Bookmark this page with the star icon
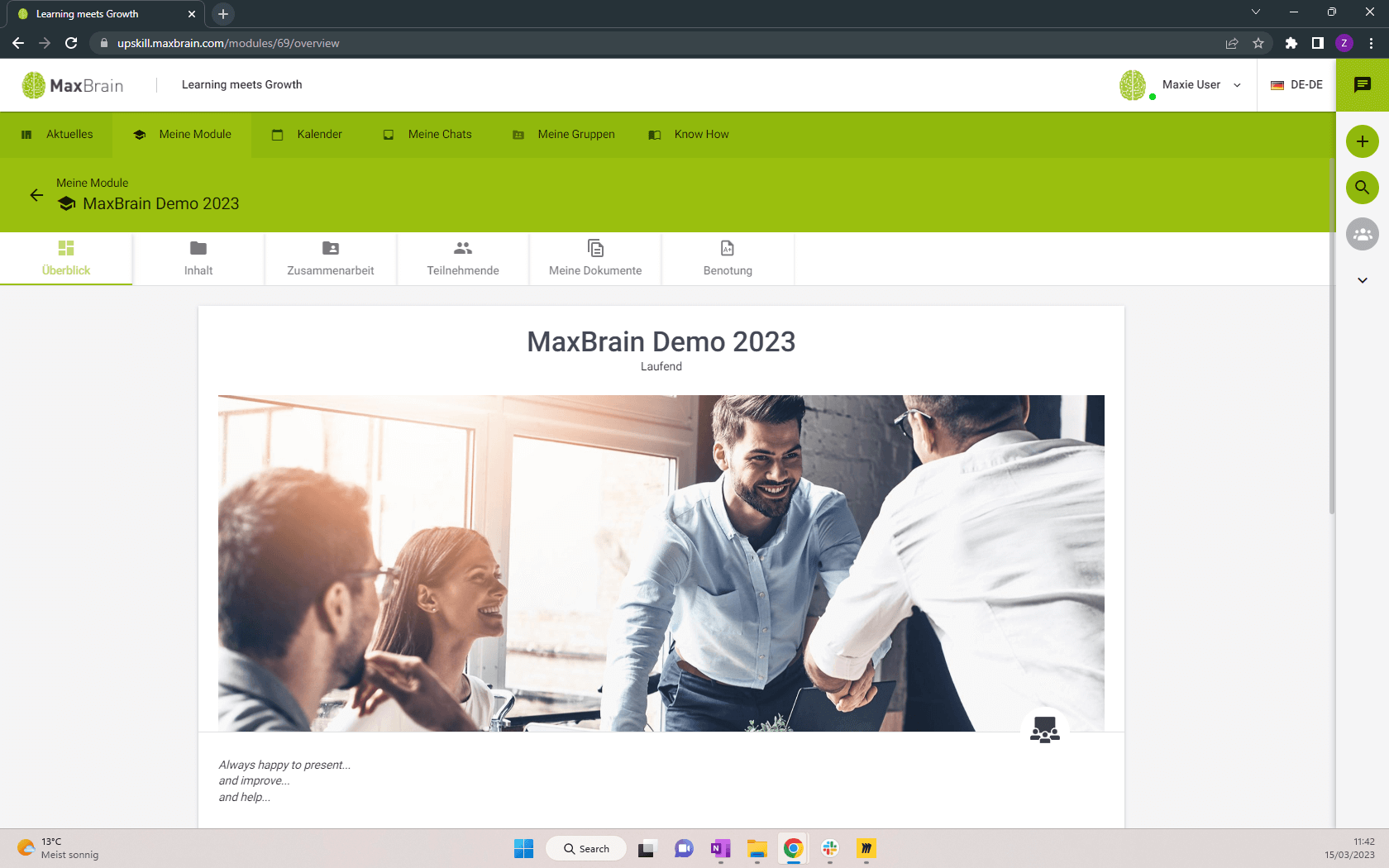The image size is (1389, 868). tap(1258, 43)
